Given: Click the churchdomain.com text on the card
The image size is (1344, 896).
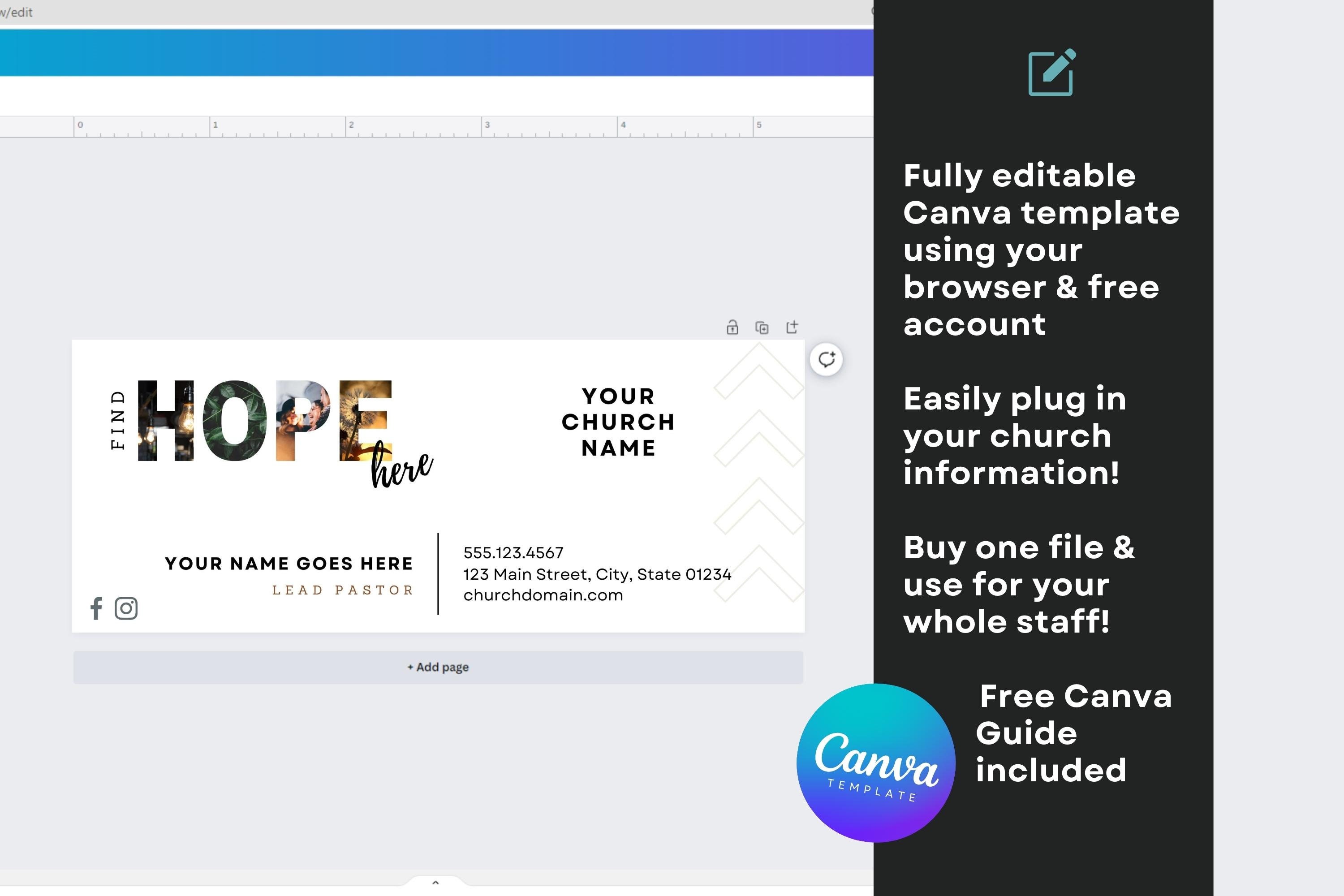Looking at the screenshot, I should 543,594.
